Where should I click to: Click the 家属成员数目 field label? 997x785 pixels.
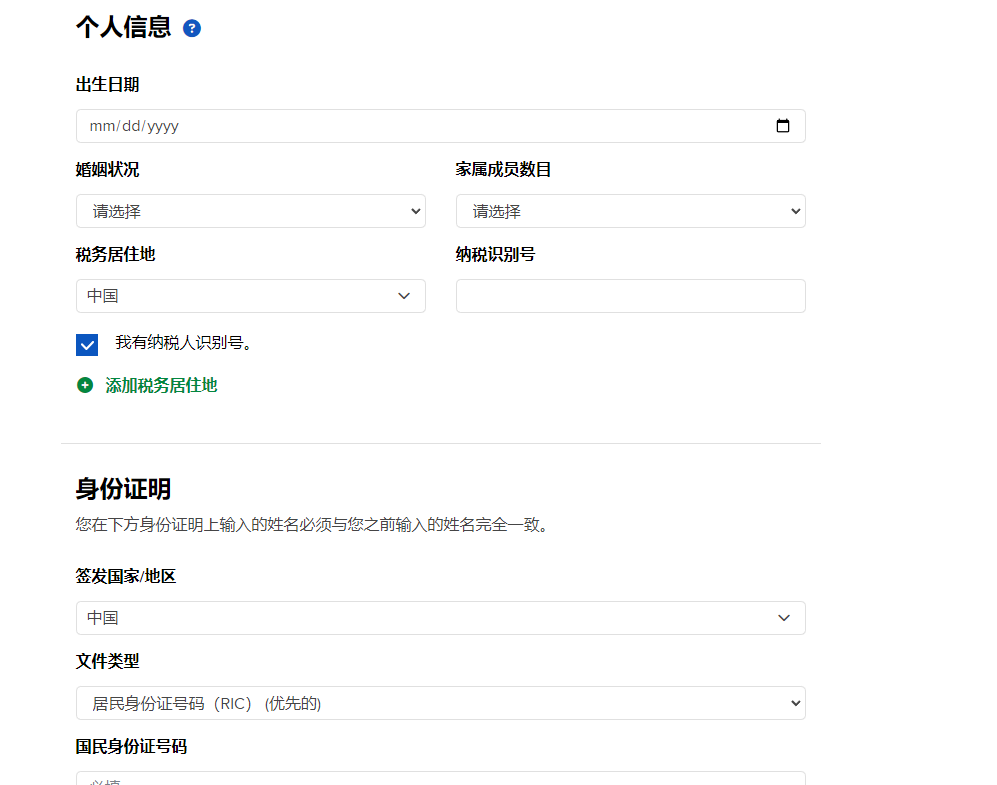[x=503, y=170]
